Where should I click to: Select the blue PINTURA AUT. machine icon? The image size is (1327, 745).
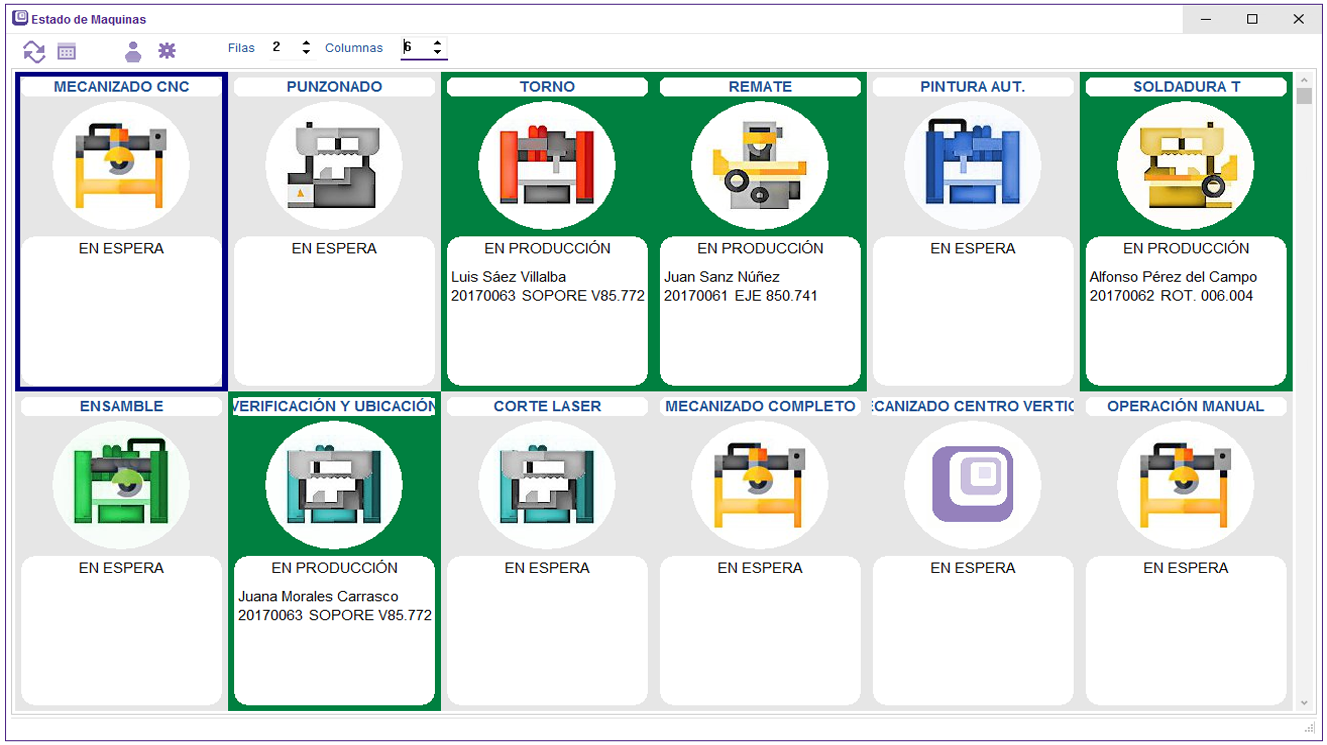[x=973, y=165]
